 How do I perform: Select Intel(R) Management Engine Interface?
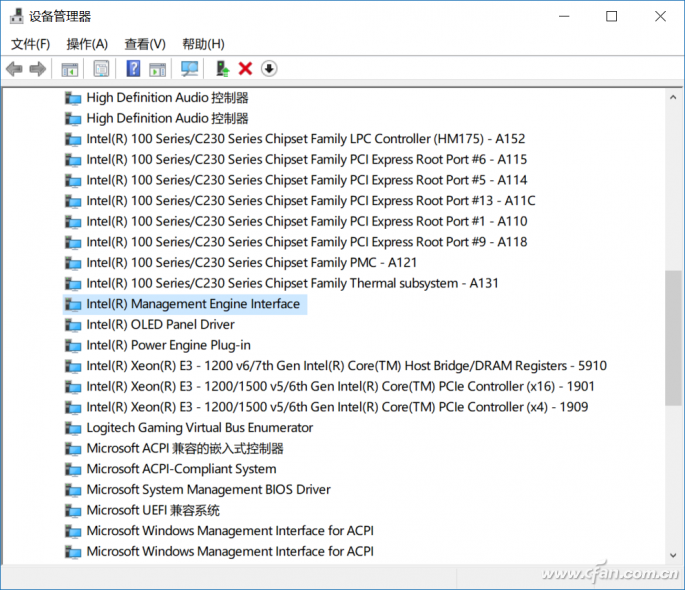coord(193,304)
